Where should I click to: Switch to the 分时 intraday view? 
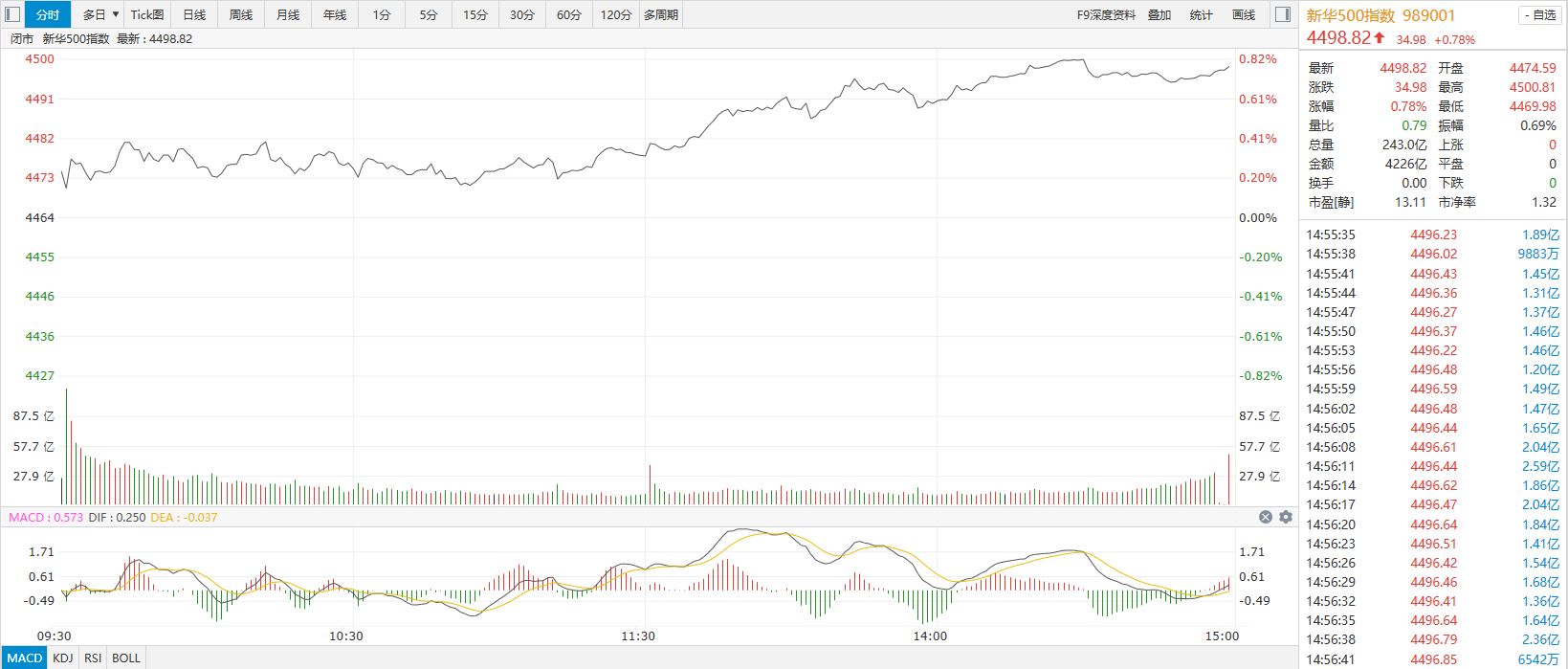click(48, 14)
